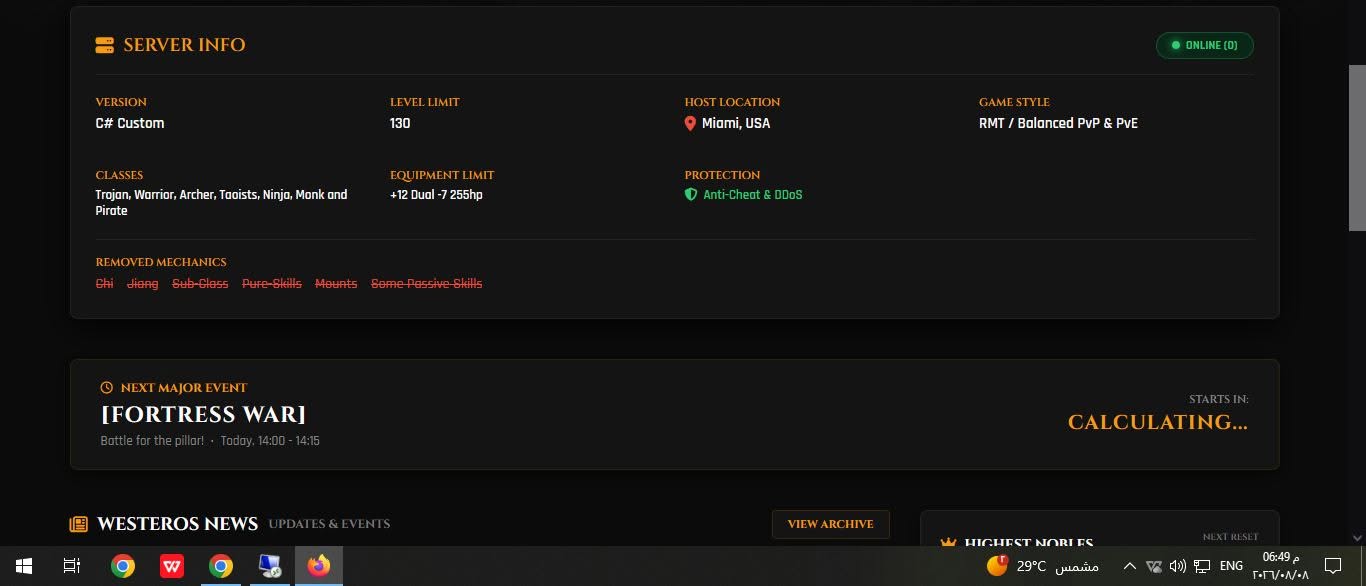Viewport: 1366px width, 586px height.
Task: Click the Anti-Cheat protection shield icon
Action: (690, 195)
